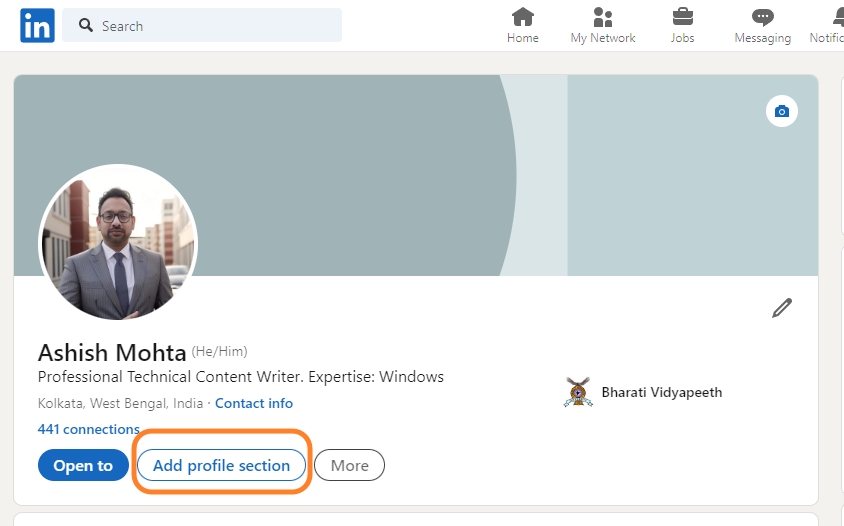844x526 pixels.
Task: Open the Bharati Vidyapeeth education link
Action: [x=662, y=392]
